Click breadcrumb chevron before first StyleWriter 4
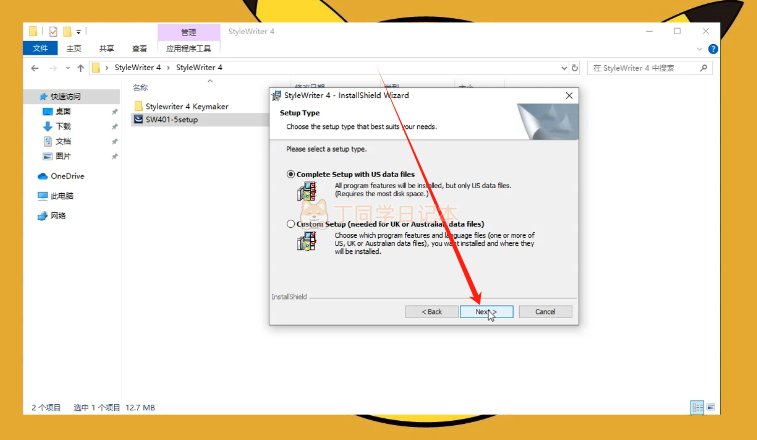The width and height of the screenshot is (757, 440). point(107,68)
